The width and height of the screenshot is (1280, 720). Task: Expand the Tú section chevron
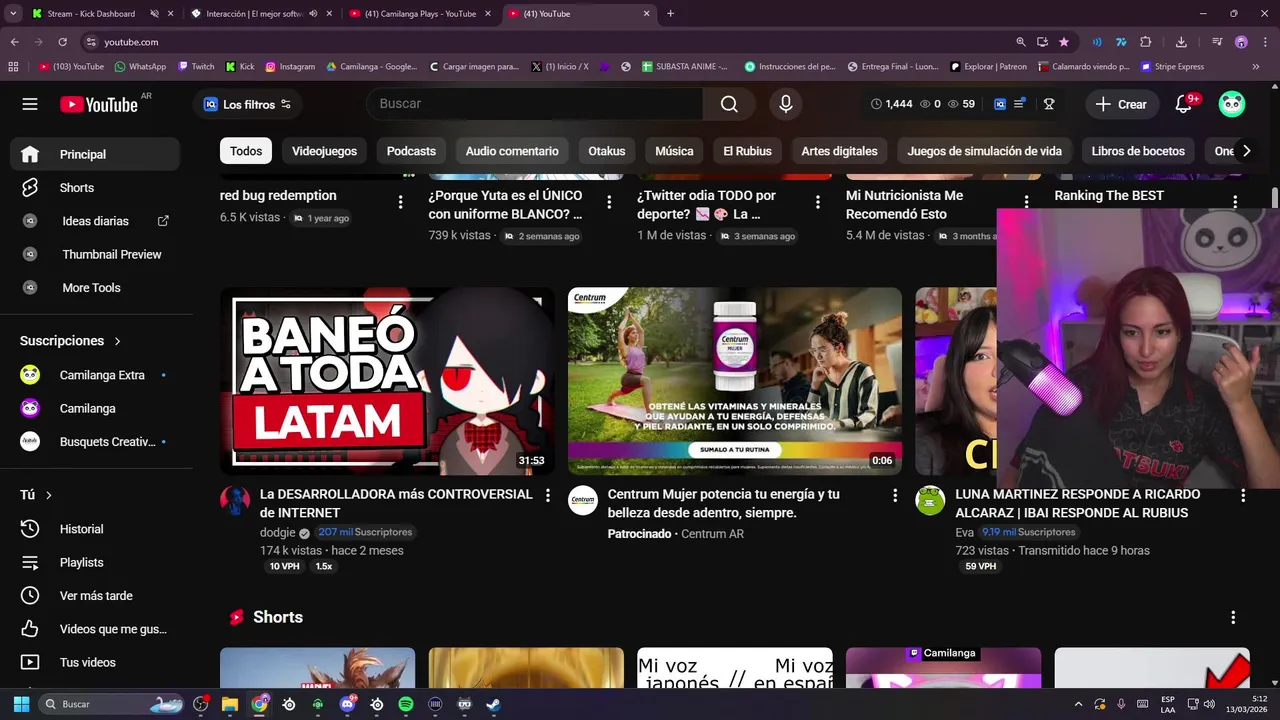48,495
